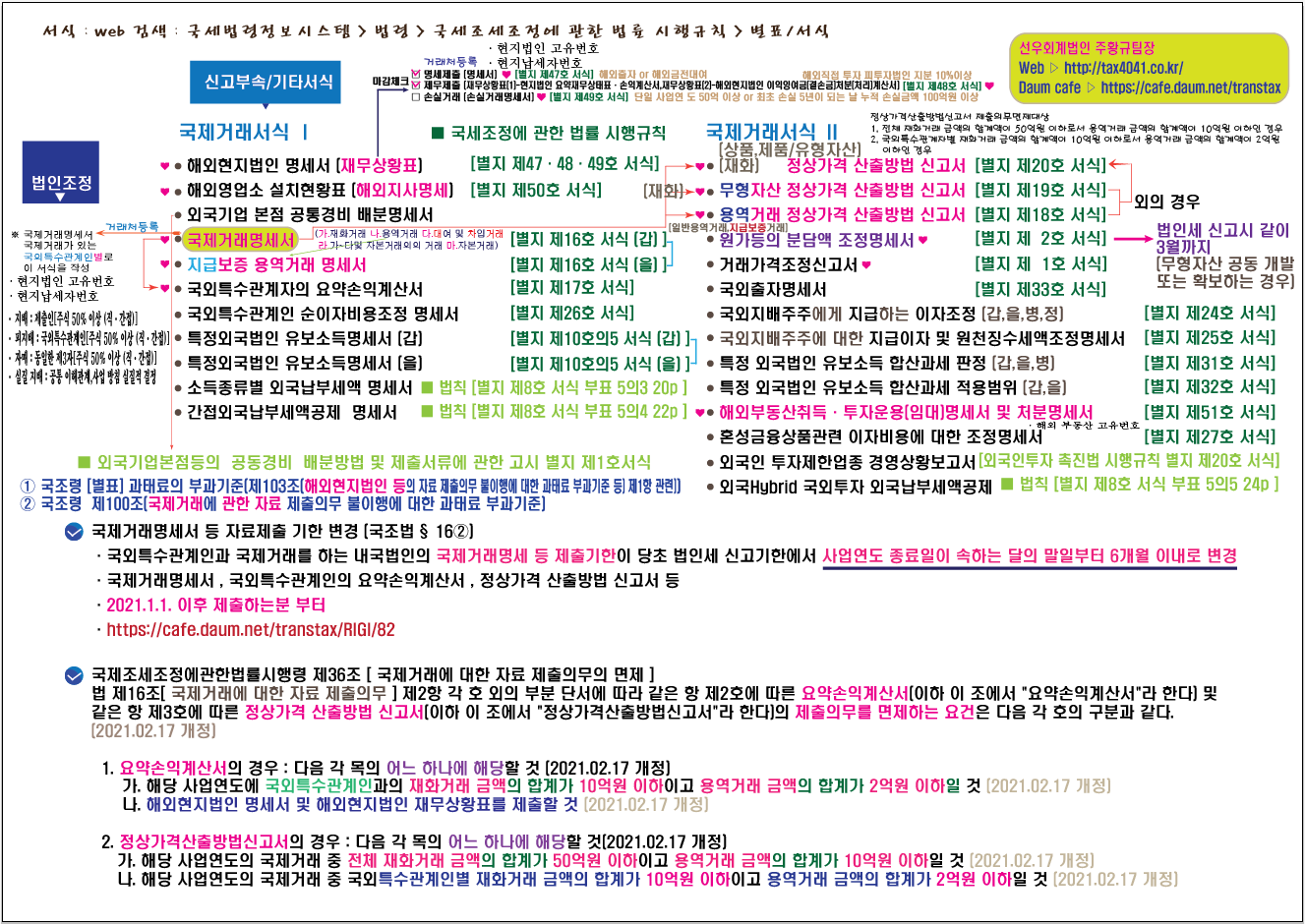This screenshot has height=924, width=1305.
Task: Click blue check icon beside 자료제출 기한 변경
Action: pyautogui.click(x=74, y=532)
